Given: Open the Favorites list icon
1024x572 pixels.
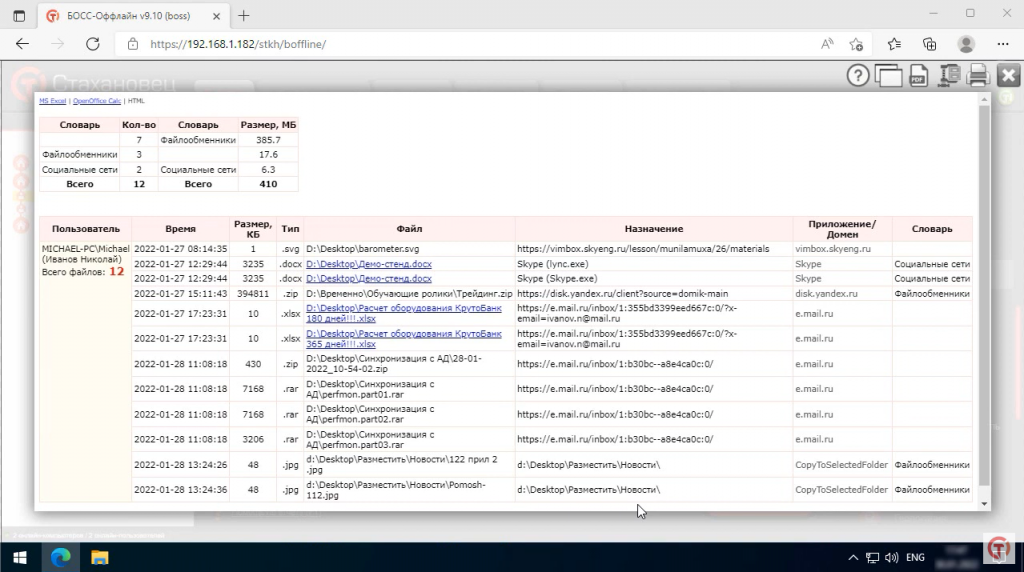Looking at the screenshot, I should (894, 44).
